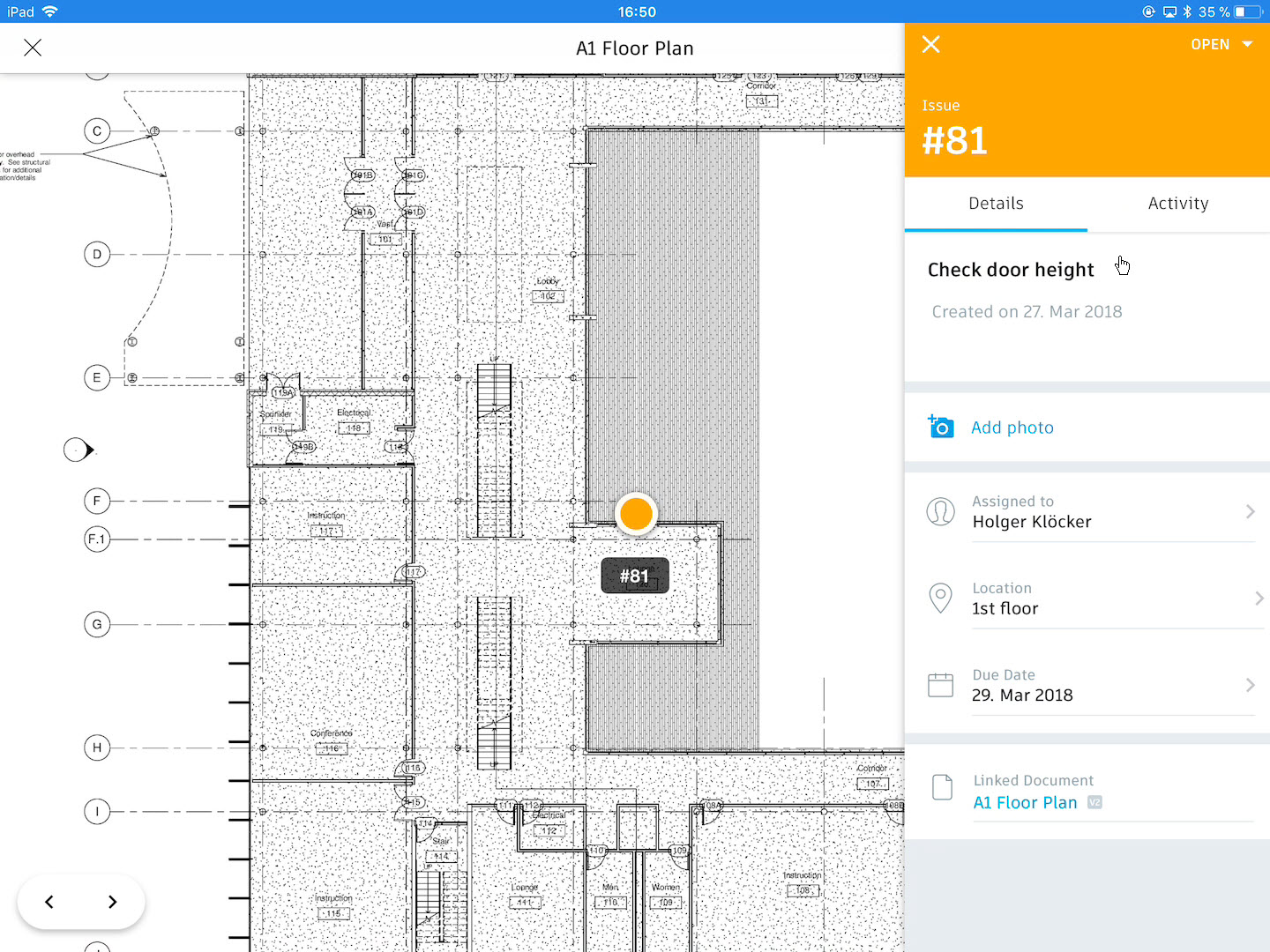Go to previous sheet with left arrow
Image resolution: width=1270 pixels, height=952 pixels.
(x=49, y=902)
